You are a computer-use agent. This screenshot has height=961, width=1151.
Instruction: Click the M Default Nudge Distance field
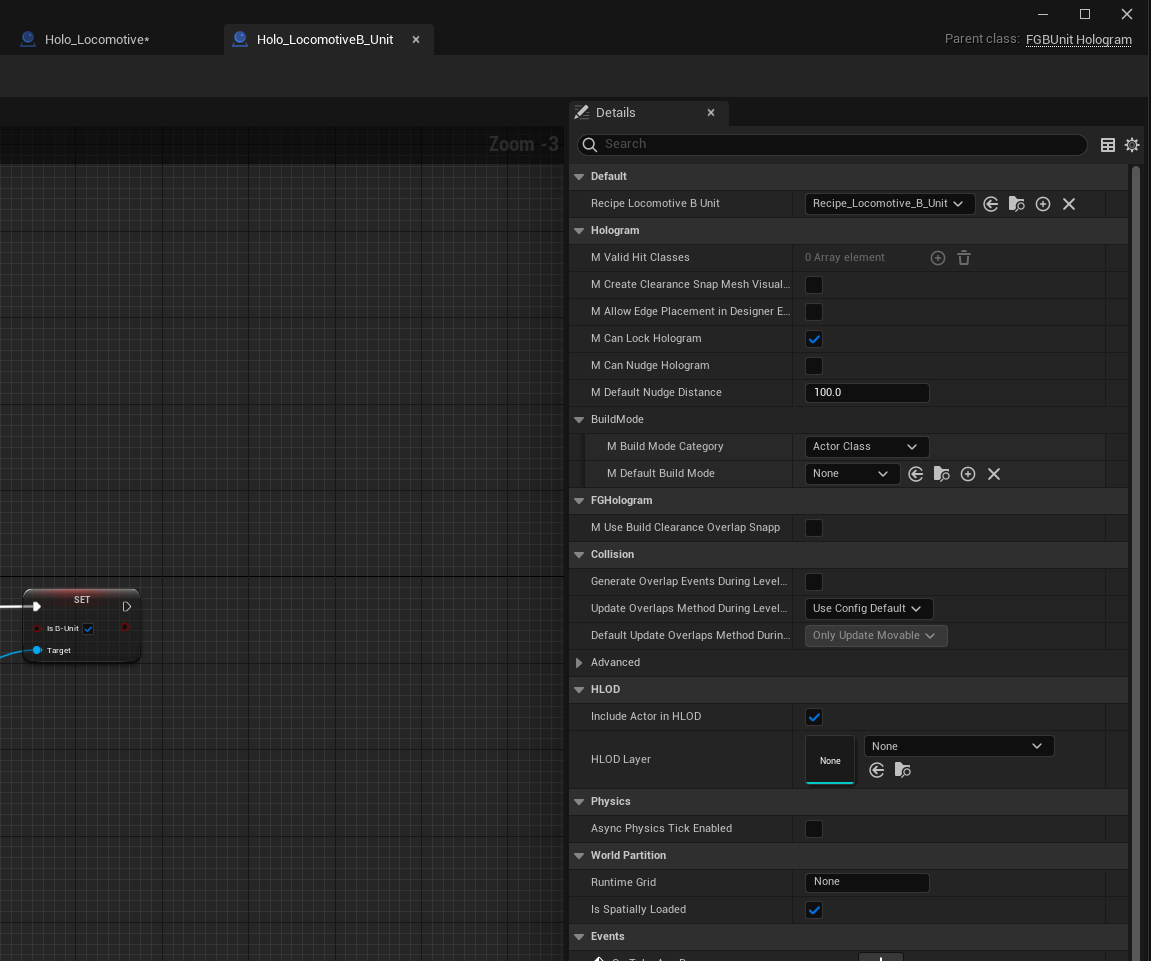(866, 393)
